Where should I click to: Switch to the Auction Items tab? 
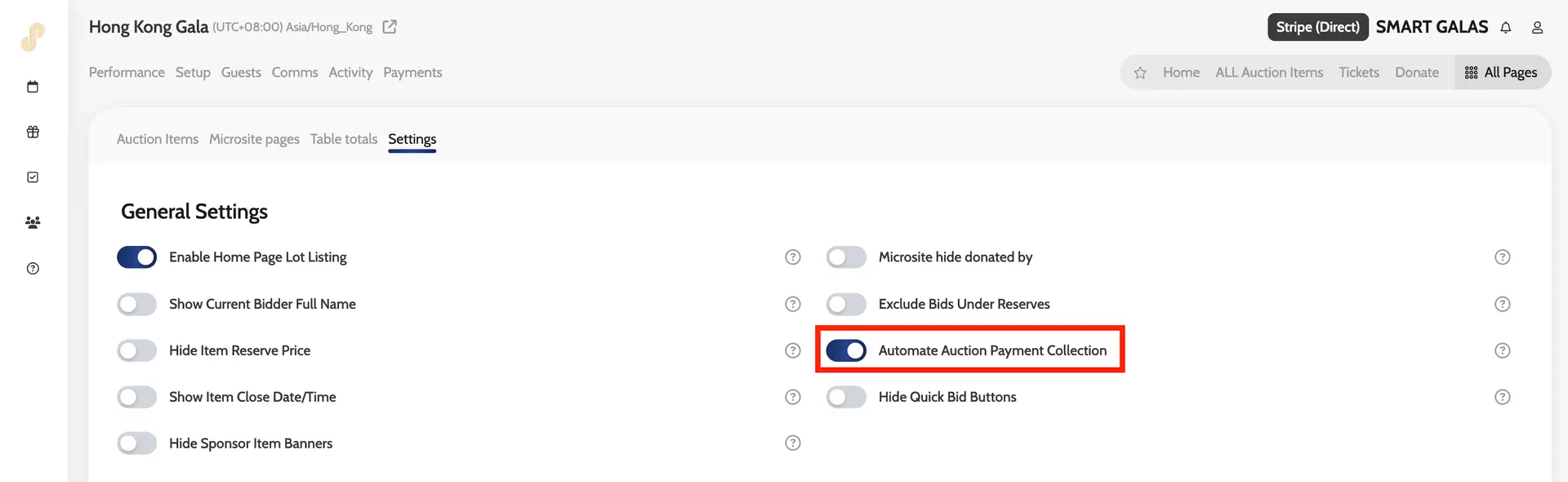158,139
